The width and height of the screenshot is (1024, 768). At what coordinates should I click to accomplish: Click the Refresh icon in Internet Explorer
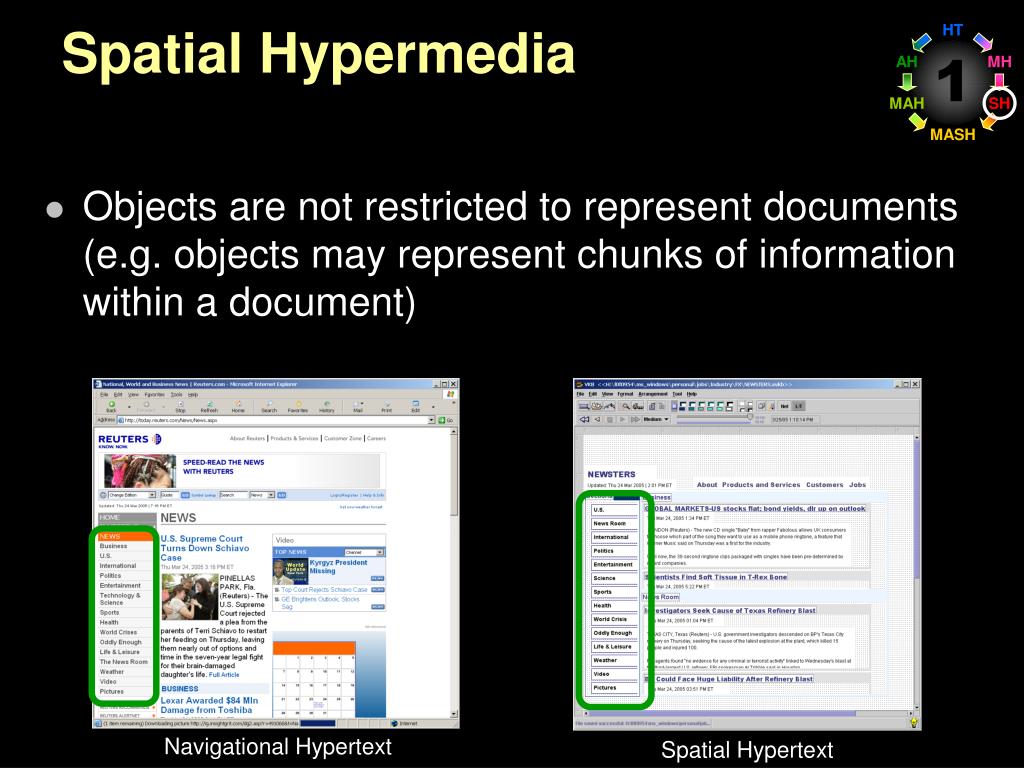click(x=209, y=406)
